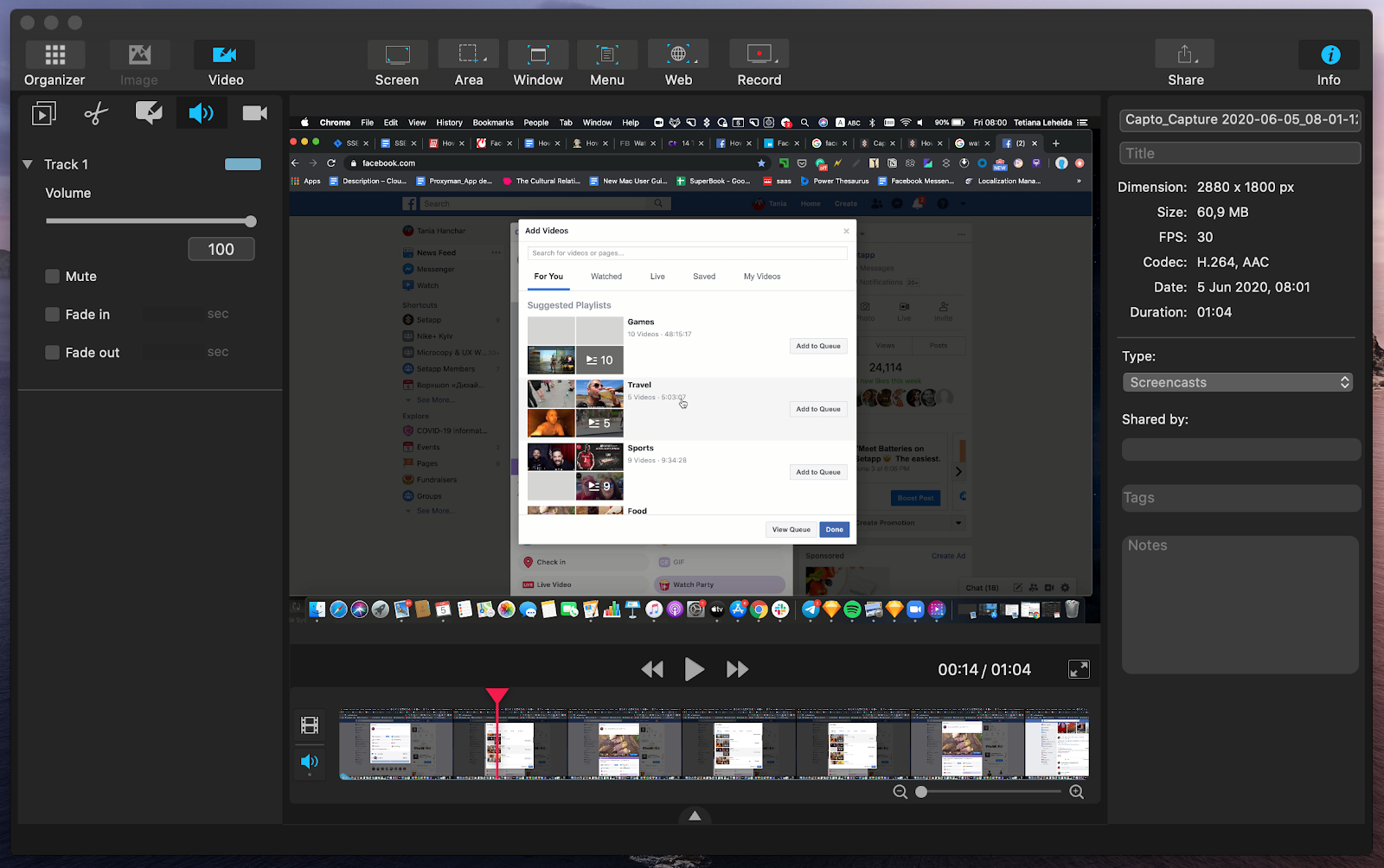1384x868 pixels.
Task: Collapse the Track 1 disclosure triangle
Action: coord(28,164)
